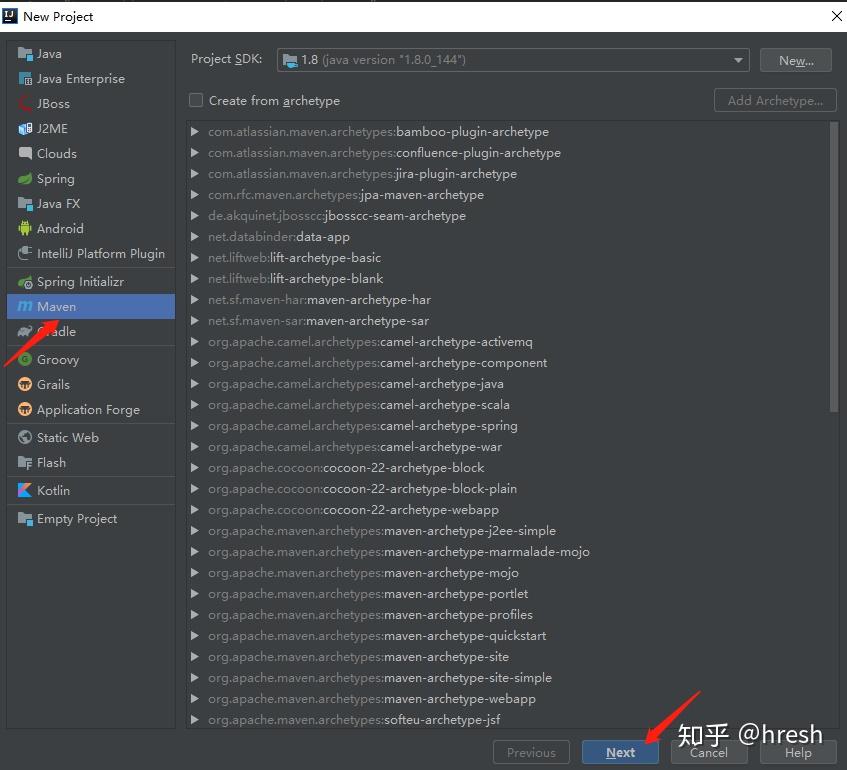Choose Empty Project label
This screenshot has height=770, width=847.
[x=77, y=519]
